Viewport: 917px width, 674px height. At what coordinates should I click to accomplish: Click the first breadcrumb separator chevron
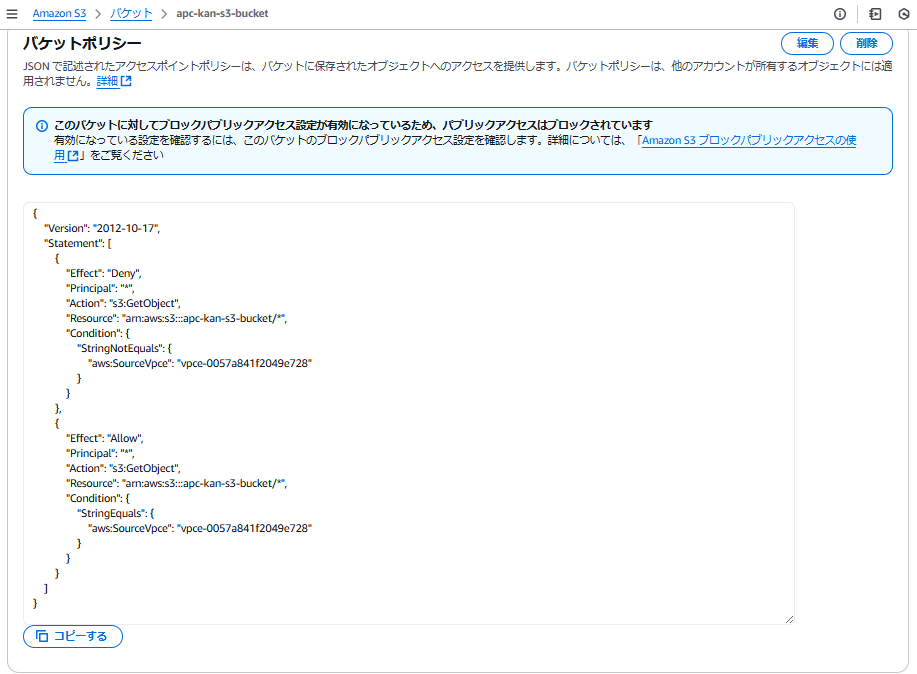pos(98,14)
